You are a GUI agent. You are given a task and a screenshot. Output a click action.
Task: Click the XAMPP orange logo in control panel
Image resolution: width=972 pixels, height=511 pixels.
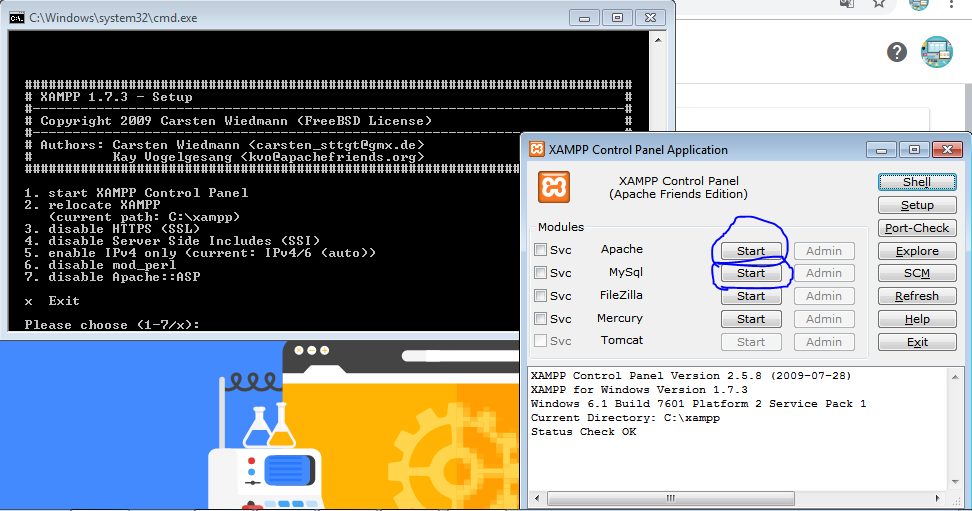click(554, 187)
